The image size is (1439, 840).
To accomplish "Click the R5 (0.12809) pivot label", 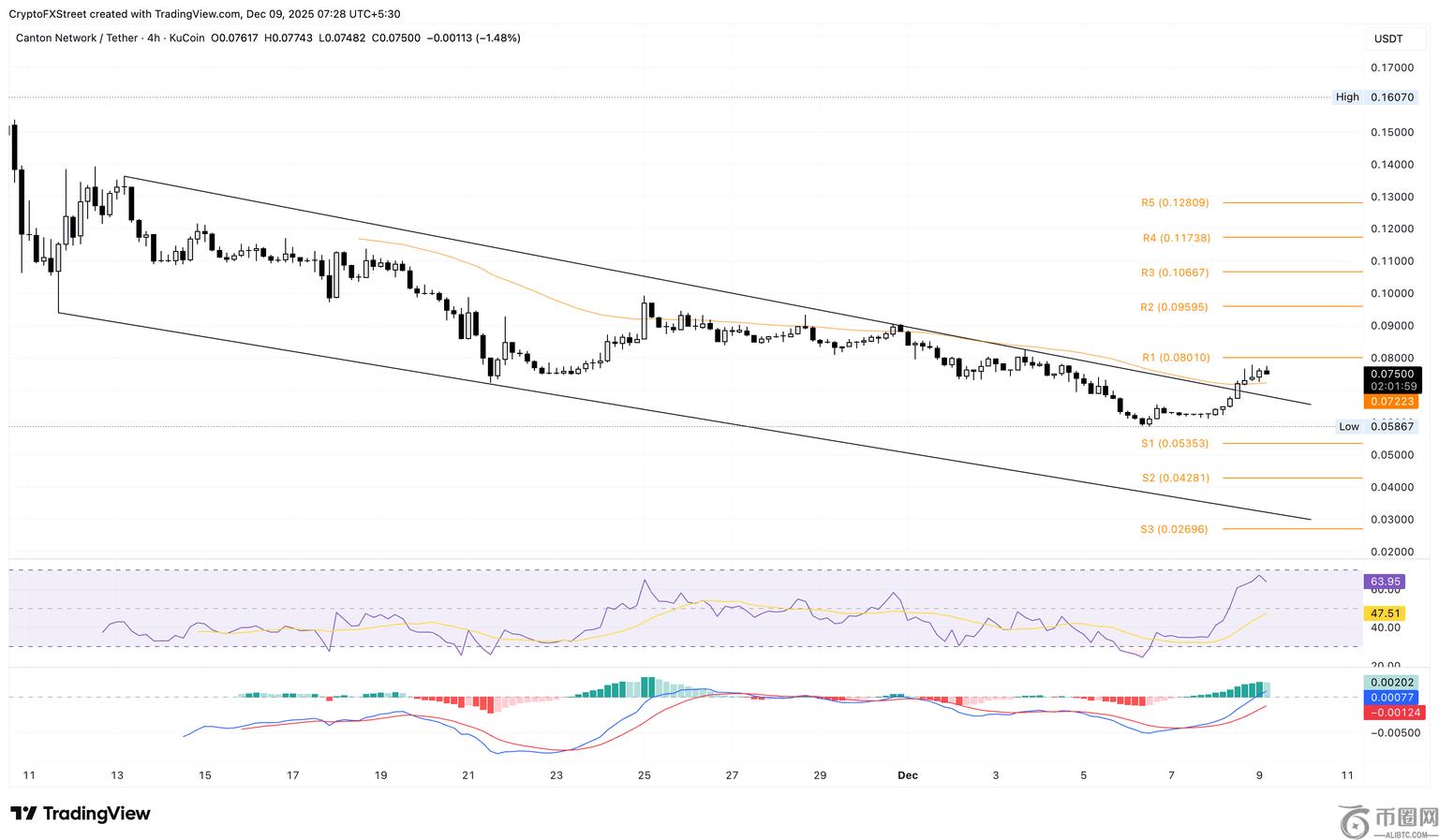I will click(x=1175, y=203).
